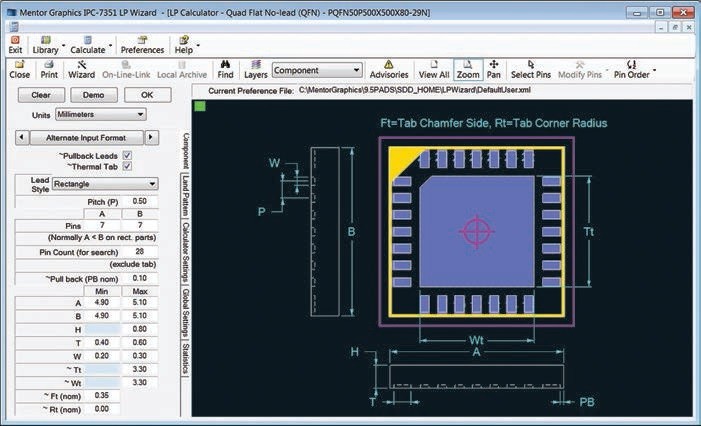The width and height of the screenshot is (701, 426).
Task: Expand the Modify Pins dropdown arrow
Action: (607, 70)
